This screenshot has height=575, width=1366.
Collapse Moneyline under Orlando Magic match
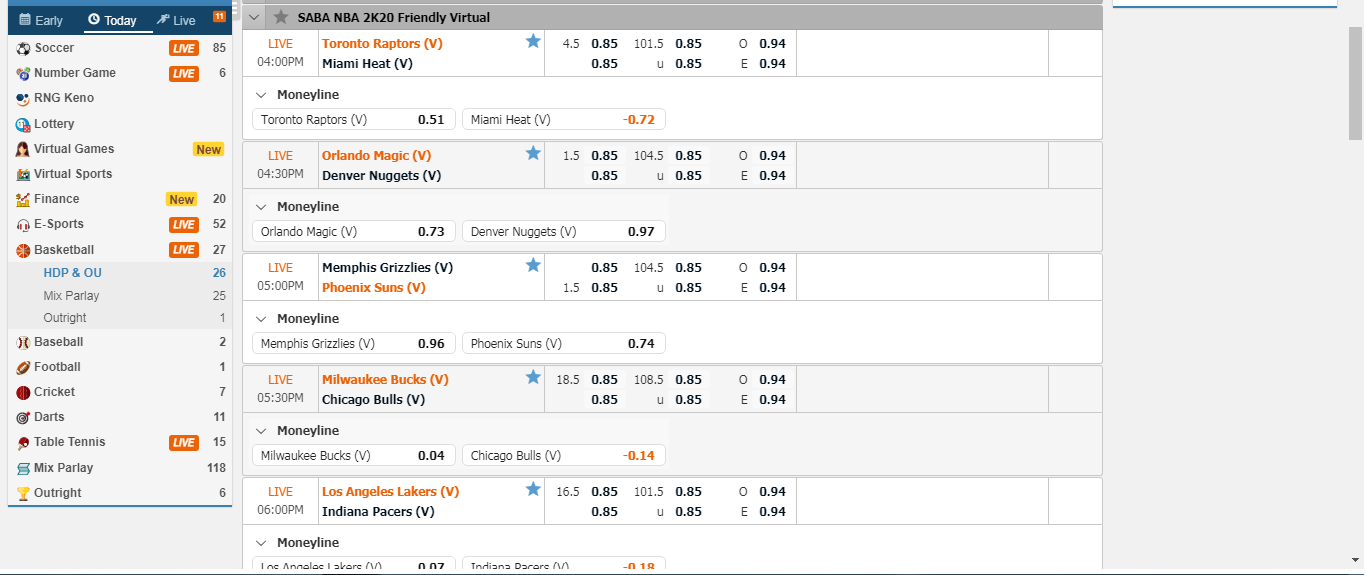point(261,207)
